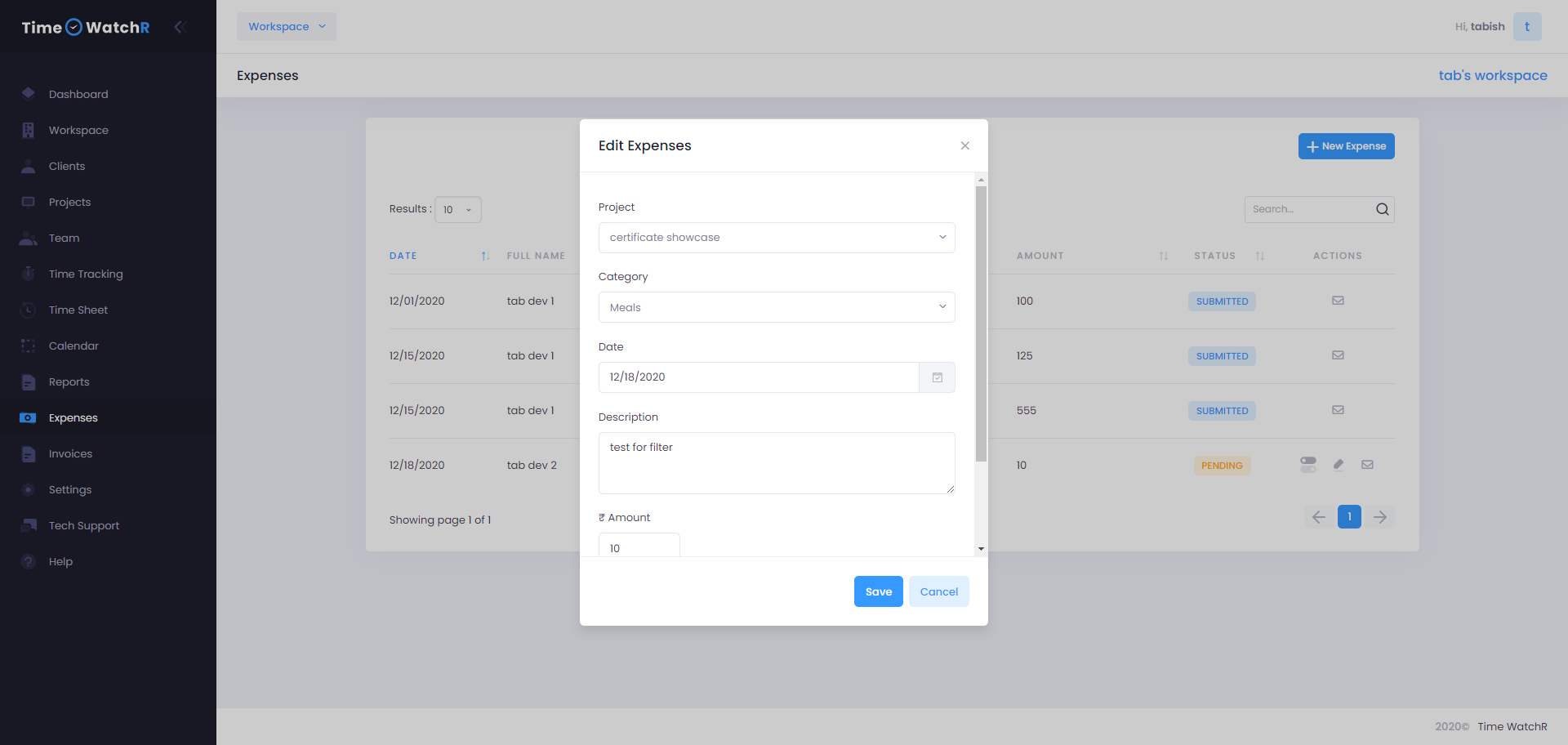1568x745 pixels.
Task: Click the search magnifier icon
Action: (1382, 209)
